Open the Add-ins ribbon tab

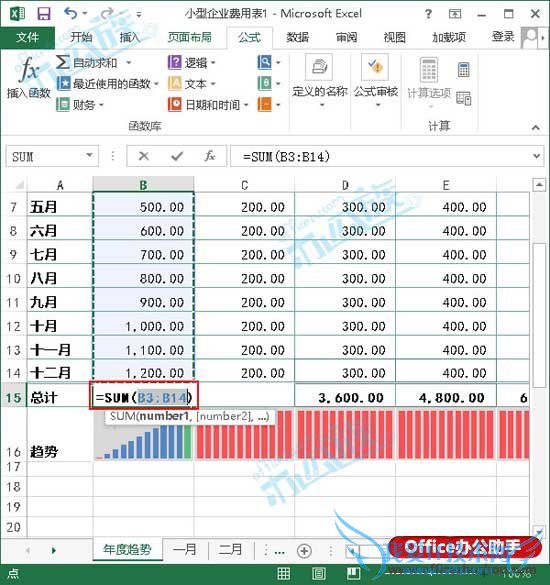pyautogui.click(x=449, y=37)
